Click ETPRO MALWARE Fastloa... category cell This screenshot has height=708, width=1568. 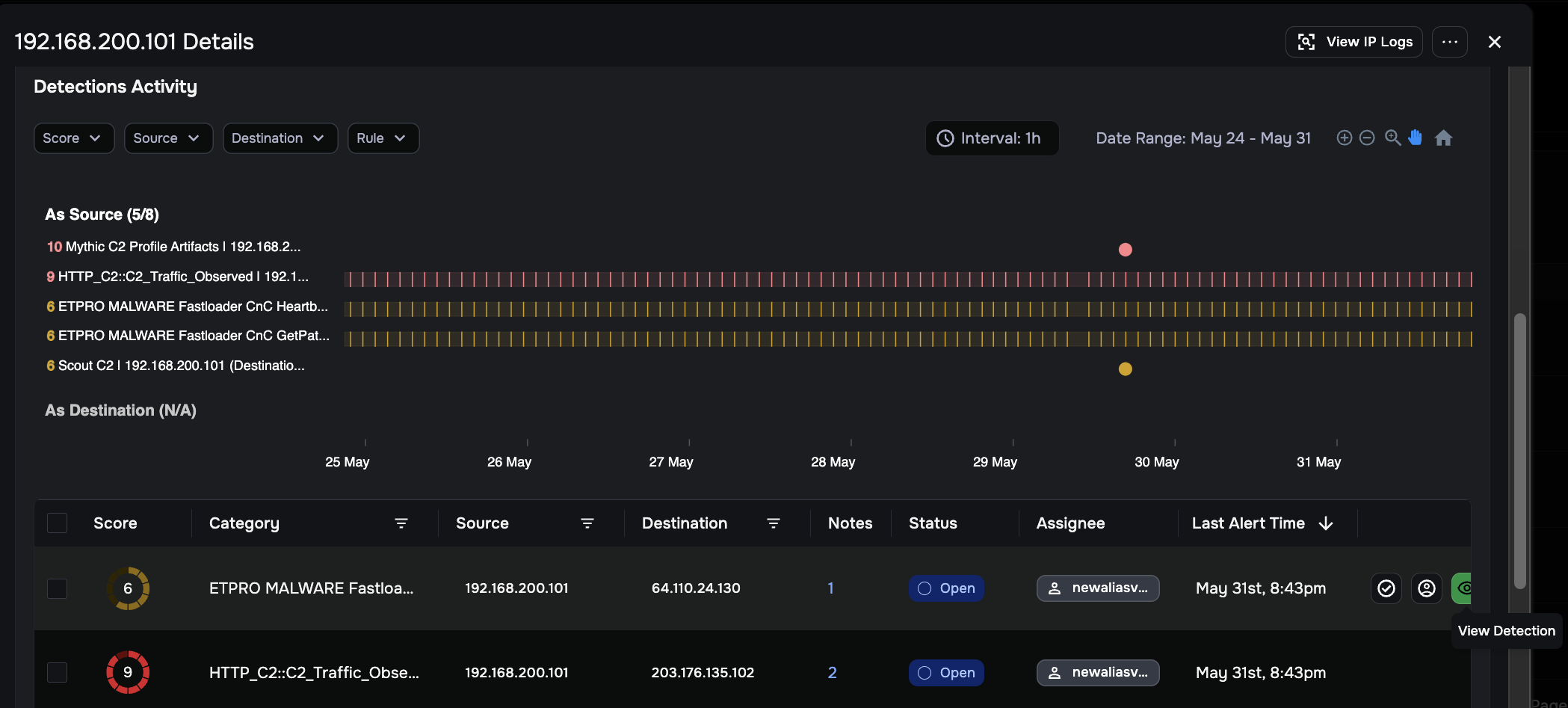(311, 588)
